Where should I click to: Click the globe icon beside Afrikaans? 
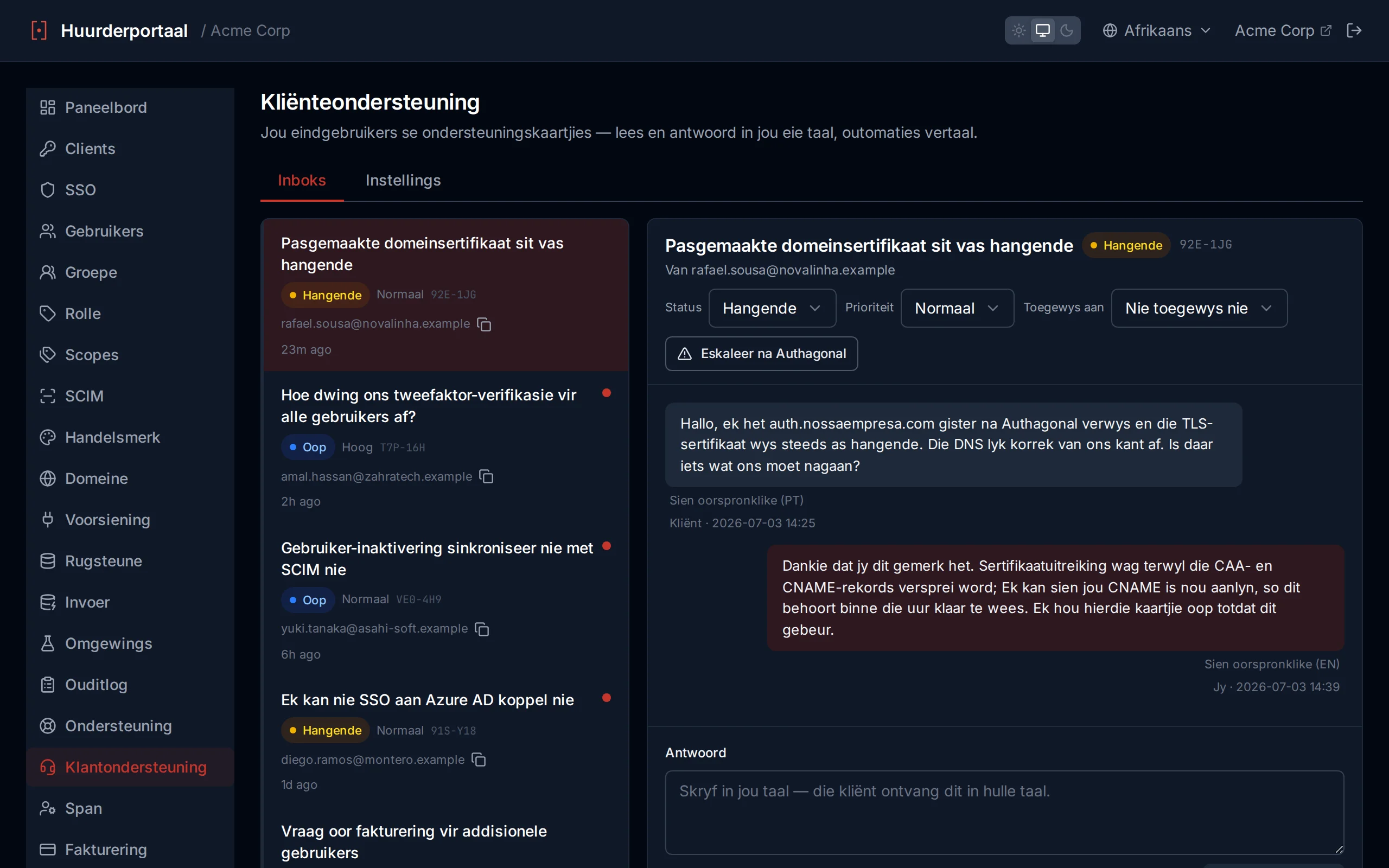(1110, 30)
